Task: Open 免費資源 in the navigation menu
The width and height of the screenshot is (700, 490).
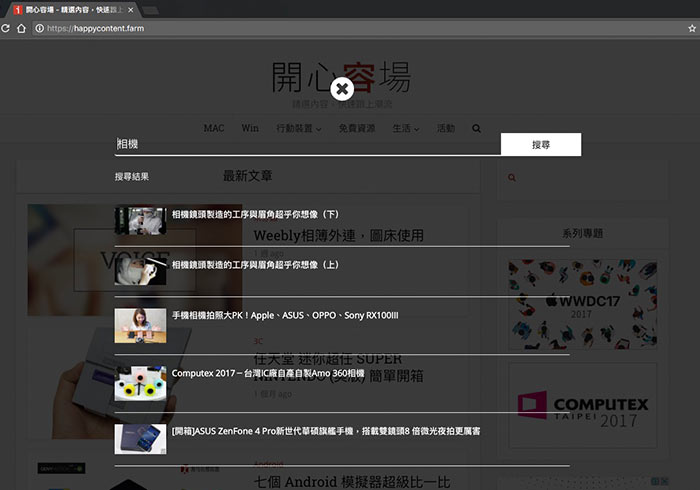Action: click(x=357, y=129)
